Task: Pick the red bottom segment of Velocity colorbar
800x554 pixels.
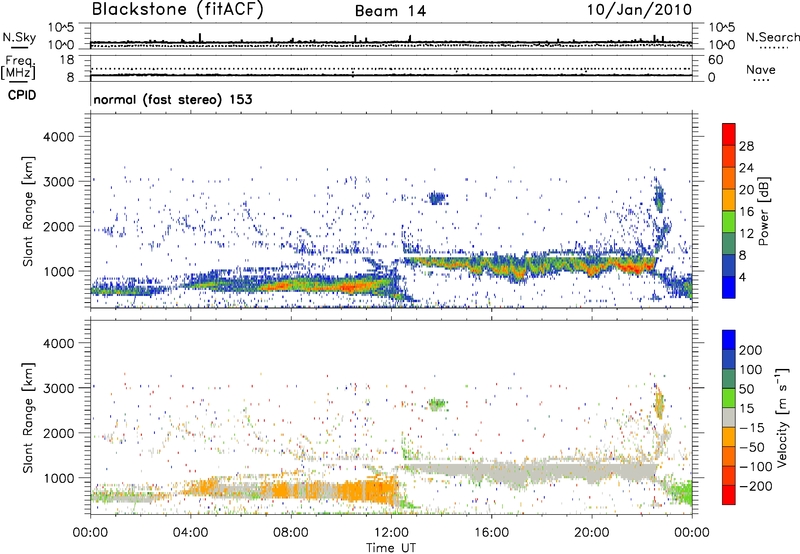Action: pyautogui.click(x=729, y=495)
